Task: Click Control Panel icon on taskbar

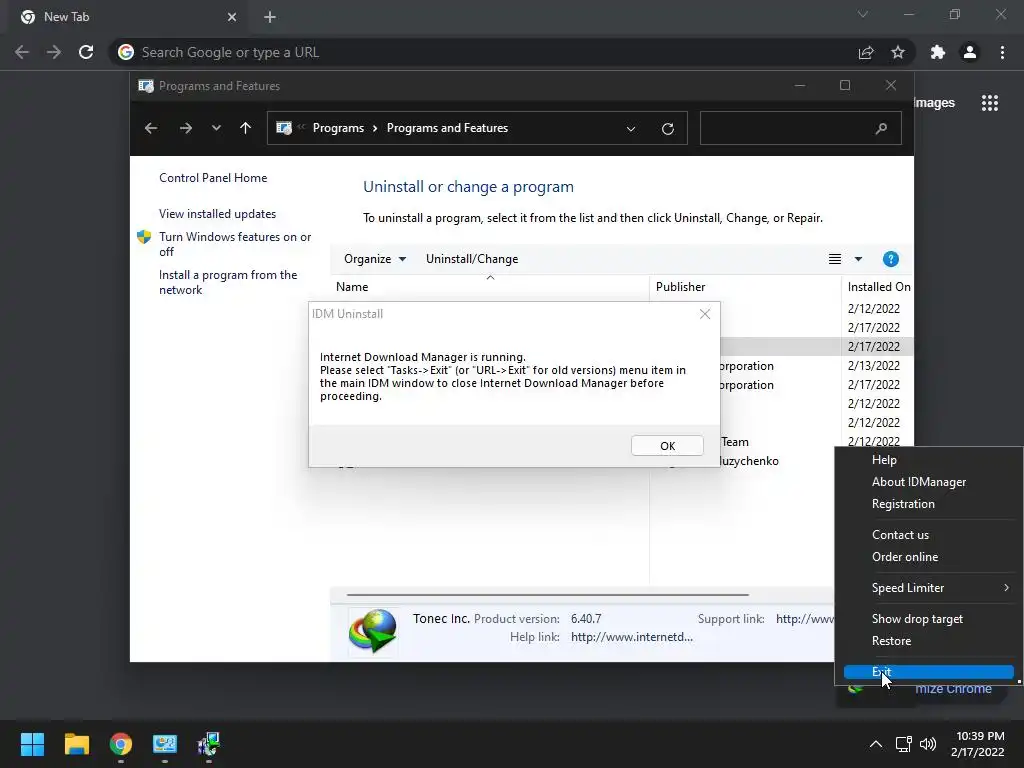Action: pos(165,744)
